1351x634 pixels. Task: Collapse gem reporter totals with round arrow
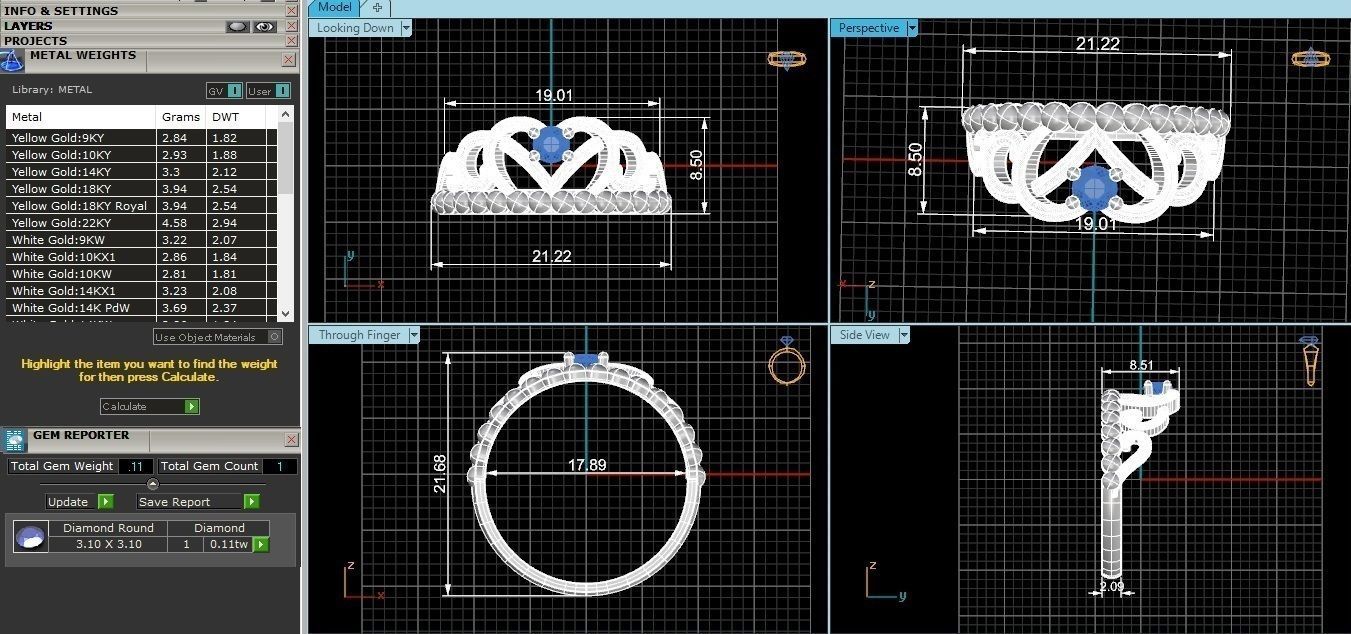[153, 484]
